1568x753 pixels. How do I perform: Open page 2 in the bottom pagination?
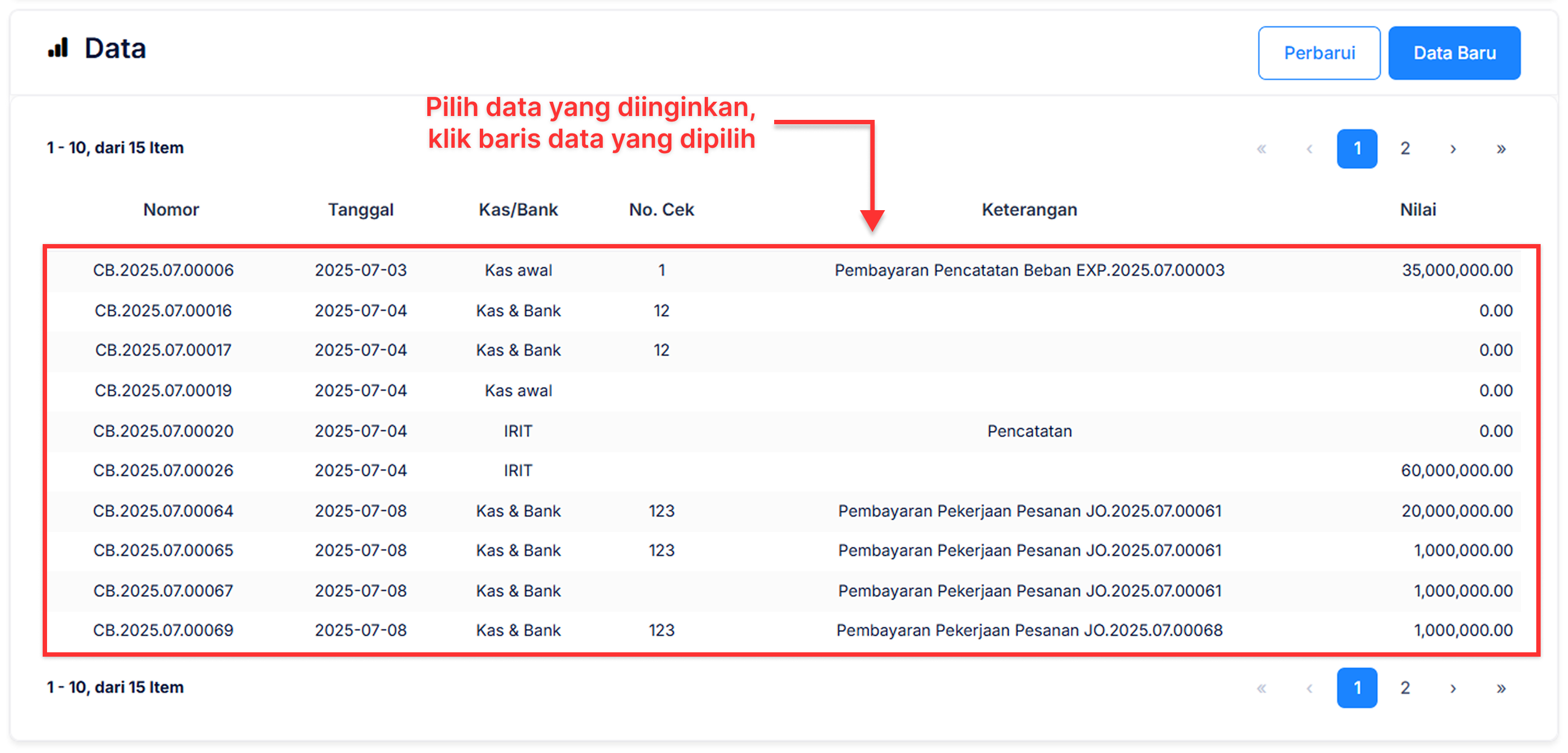1405,687
